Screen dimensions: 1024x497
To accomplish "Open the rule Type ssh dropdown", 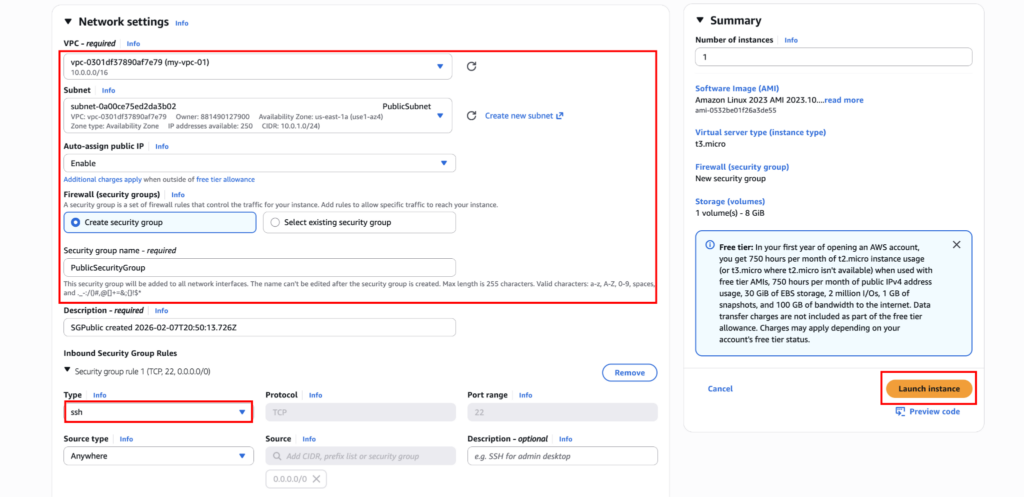I will 241,412.
